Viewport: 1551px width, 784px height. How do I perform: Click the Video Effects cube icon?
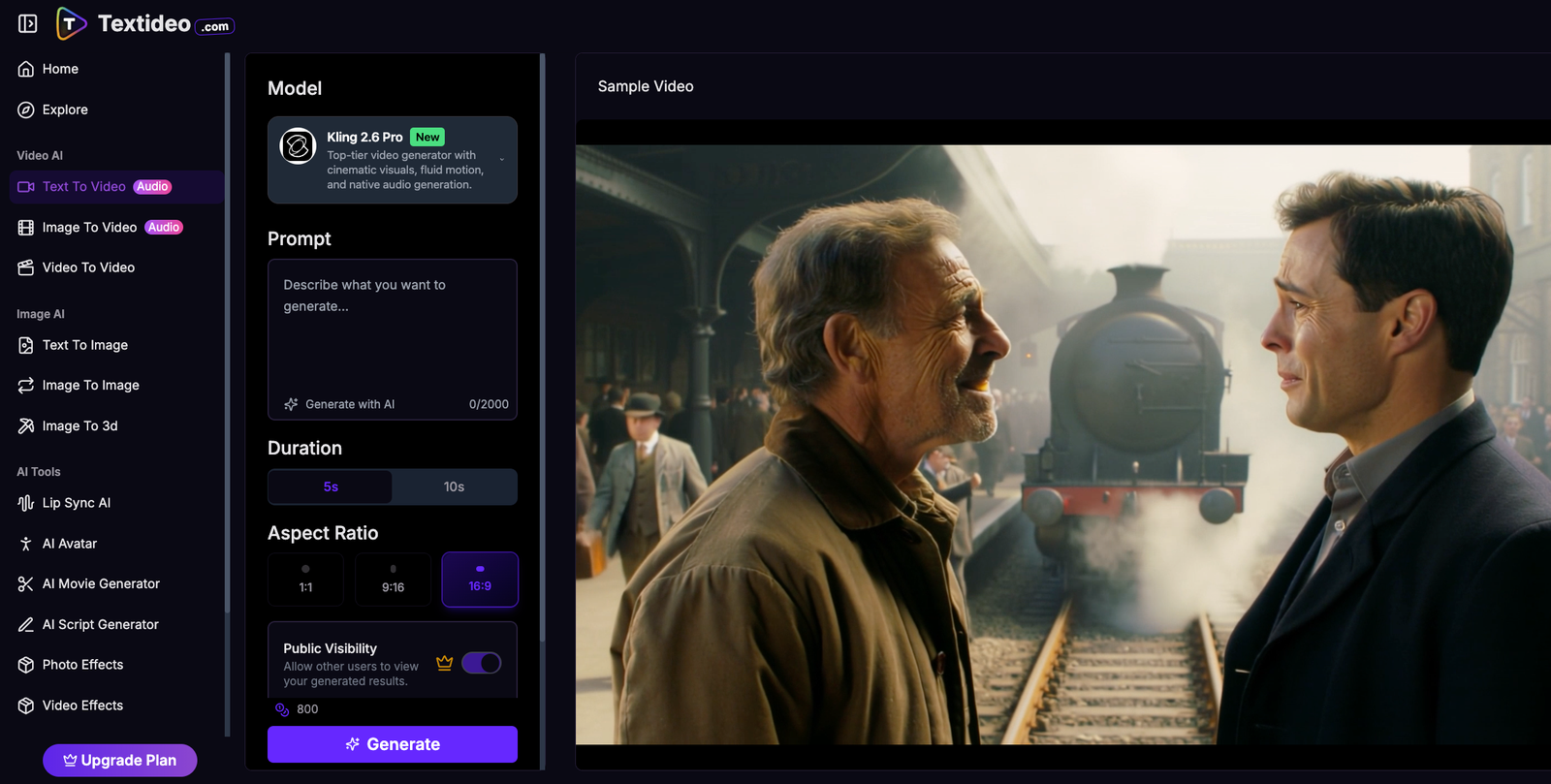click(x=26, y=706)
